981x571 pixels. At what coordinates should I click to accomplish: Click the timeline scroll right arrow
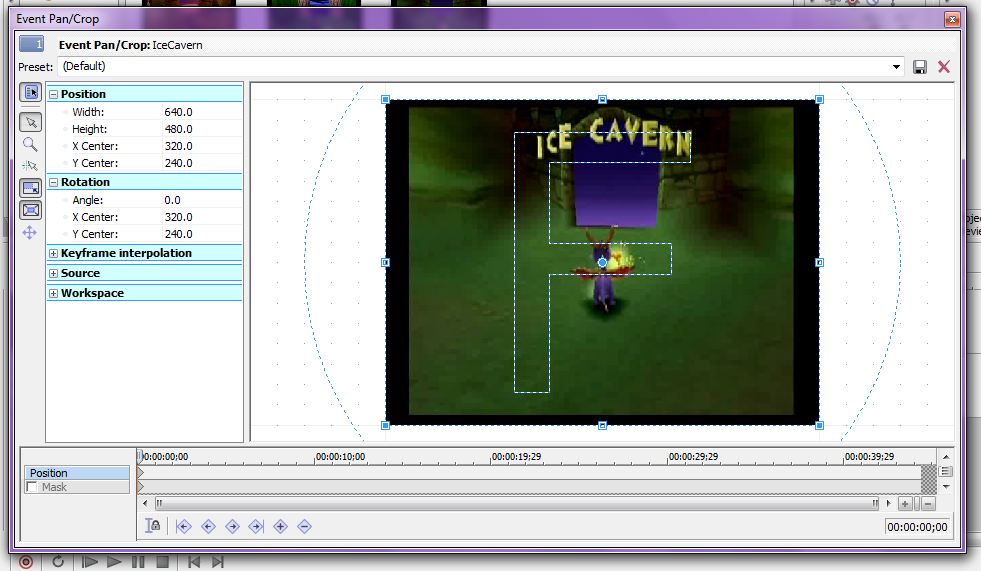[x=888, y=503]
